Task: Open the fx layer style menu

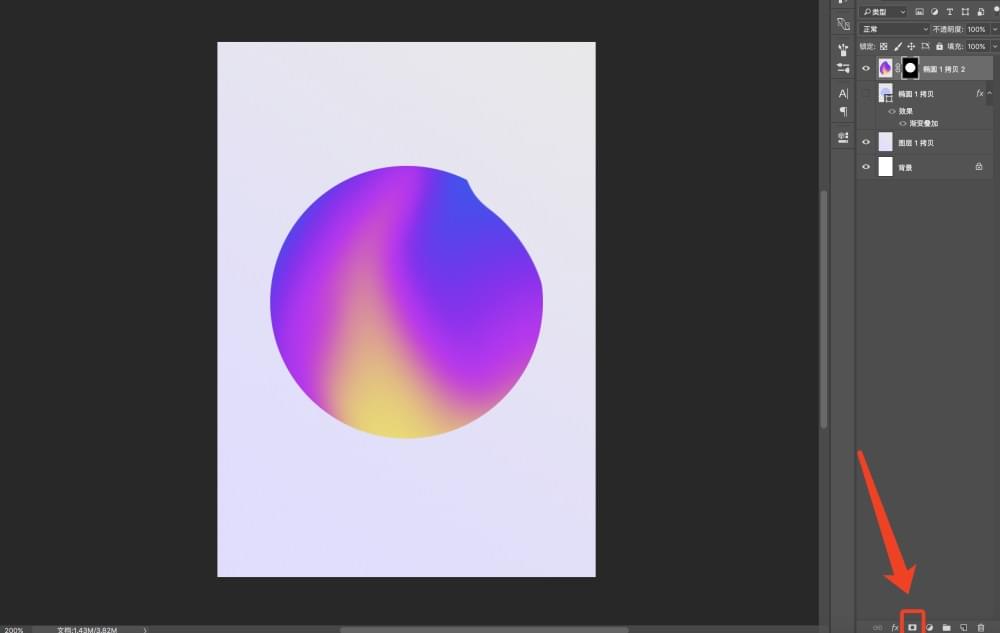Action: [x=894, y=627]
